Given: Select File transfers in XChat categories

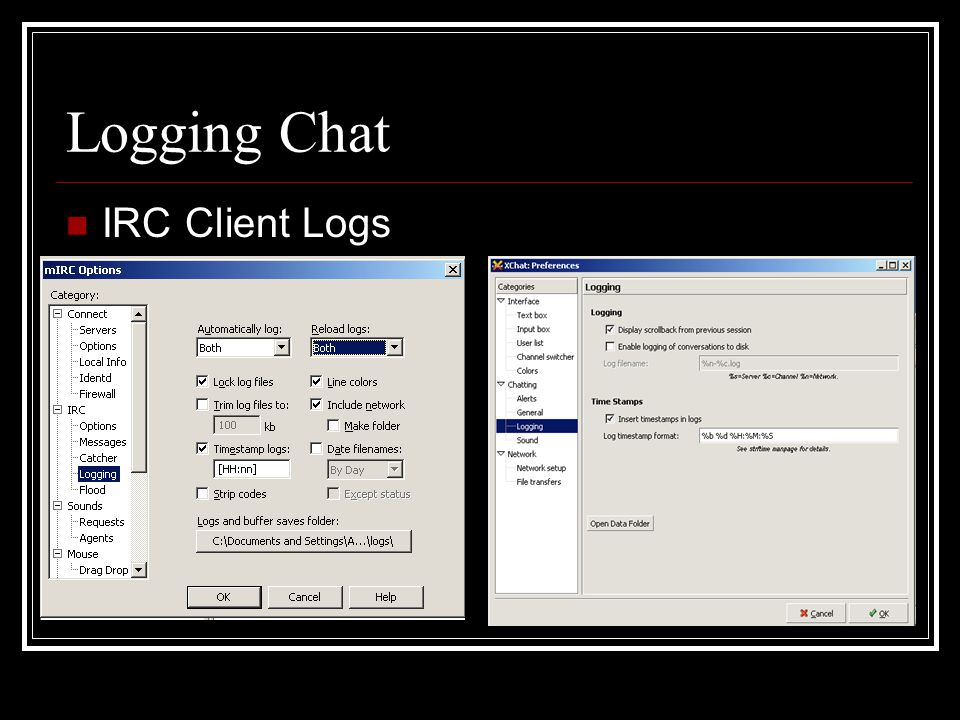Looking at the screenshot, I should click(x=539, y=482).
